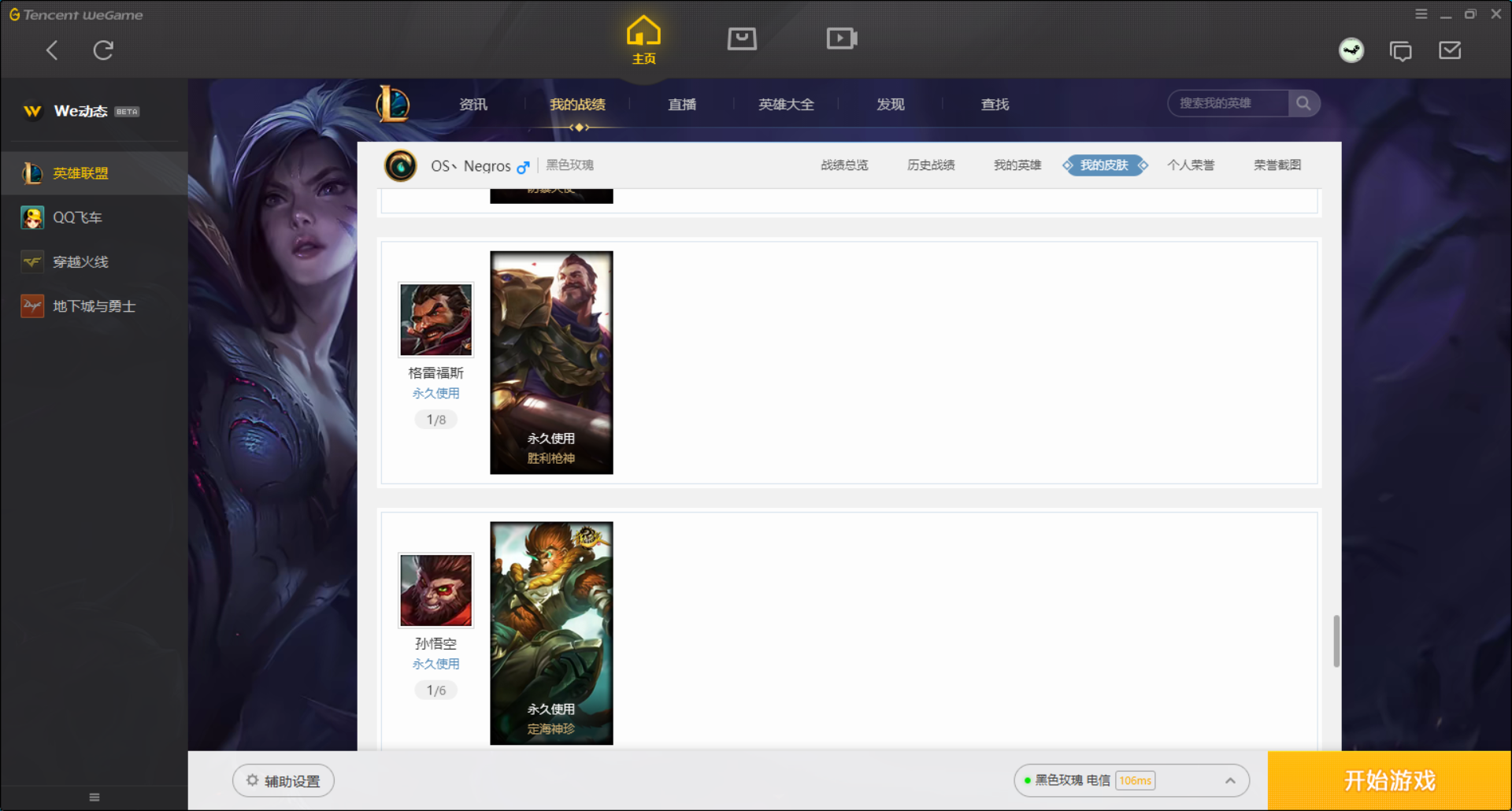Open the shop bag icon
The height and width of the screenshot is (811, 1512).
click(x=742, y=39)
